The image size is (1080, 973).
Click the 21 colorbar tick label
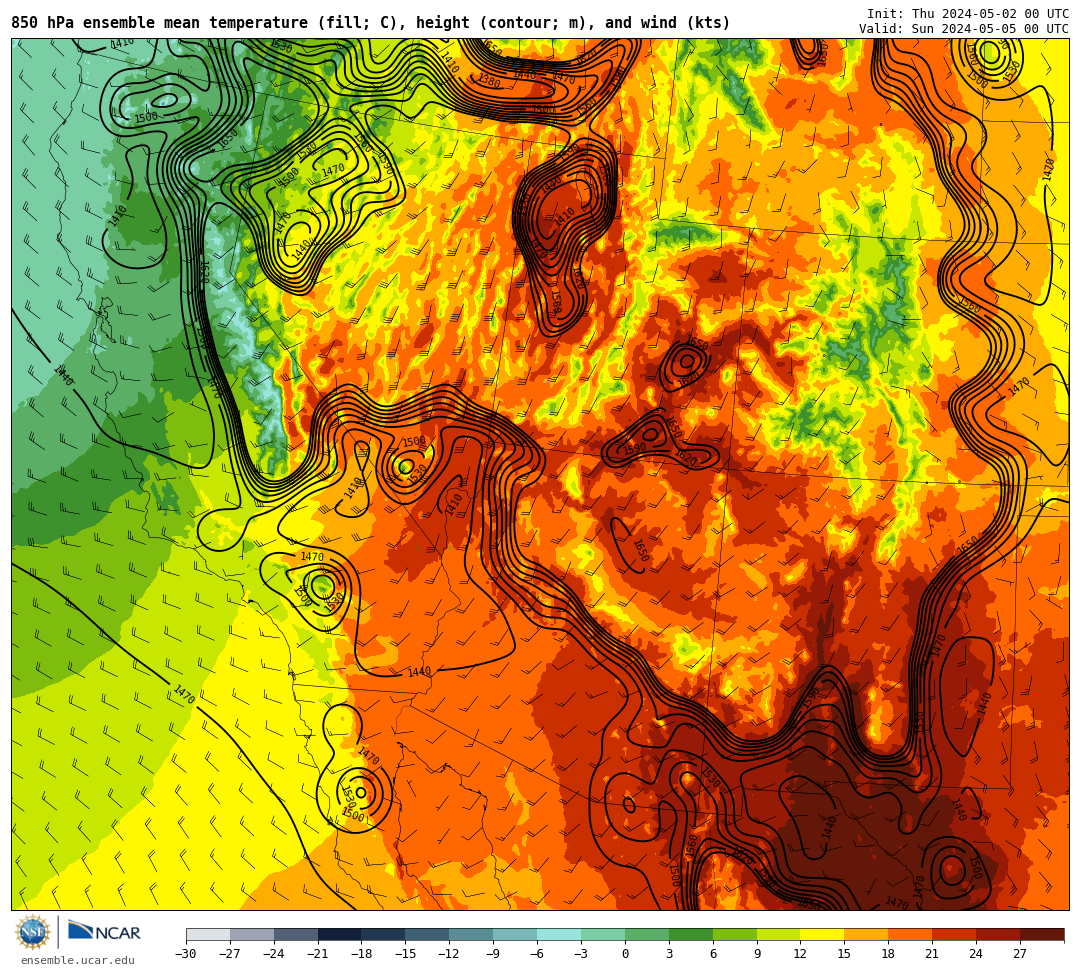[933, 954]
